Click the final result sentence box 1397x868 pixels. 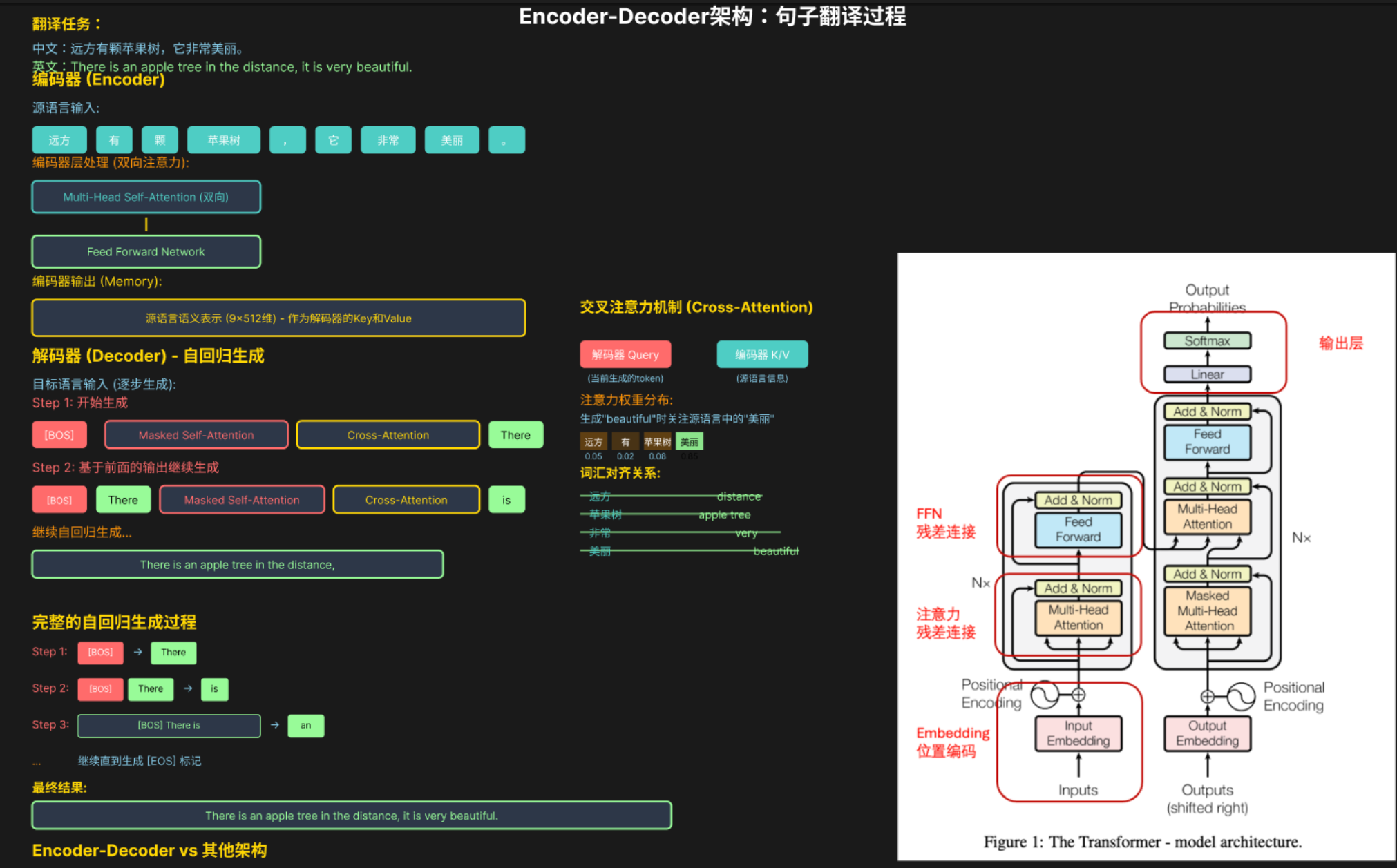click(x=352, y=816)
